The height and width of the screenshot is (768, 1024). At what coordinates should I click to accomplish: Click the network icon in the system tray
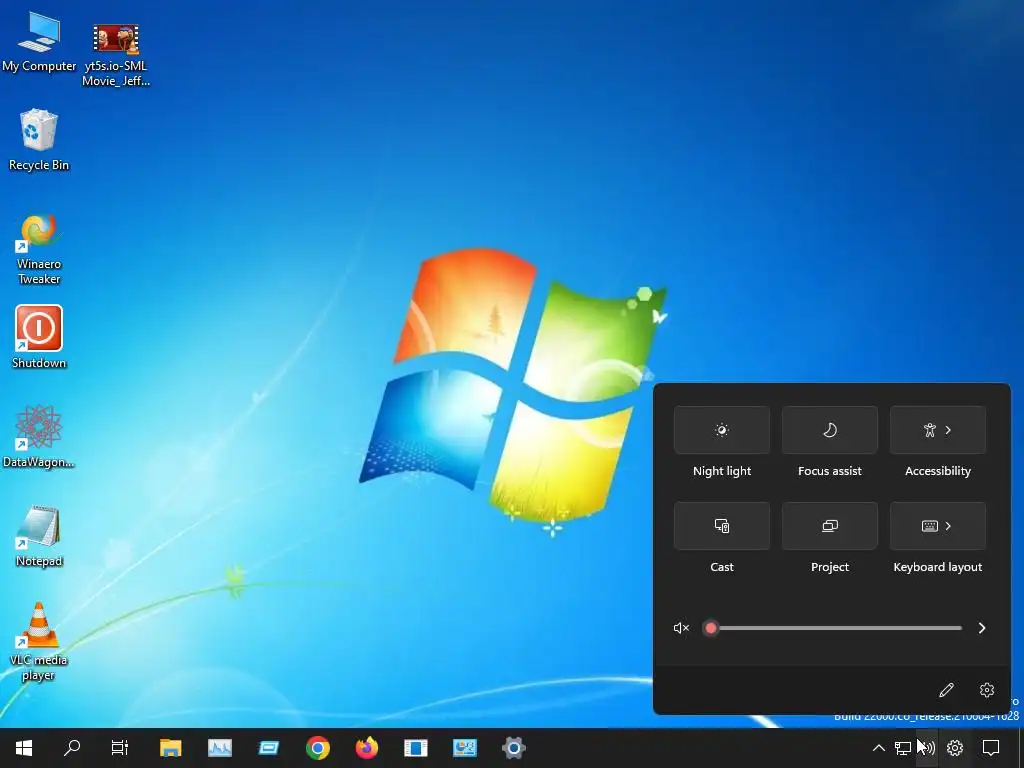click(903, 748)
